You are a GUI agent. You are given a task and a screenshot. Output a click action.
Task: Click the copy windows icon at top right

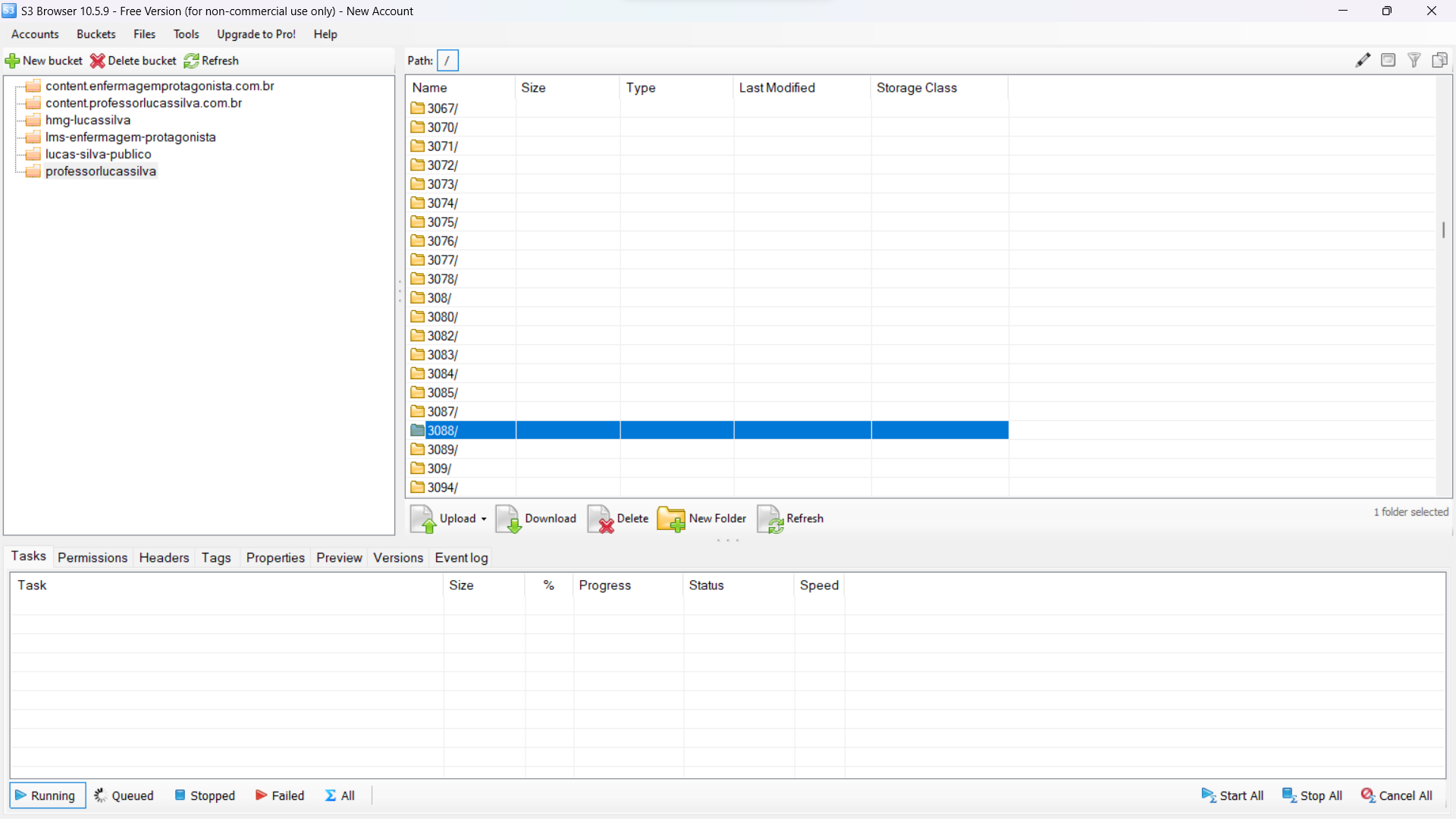[1439, 61]
